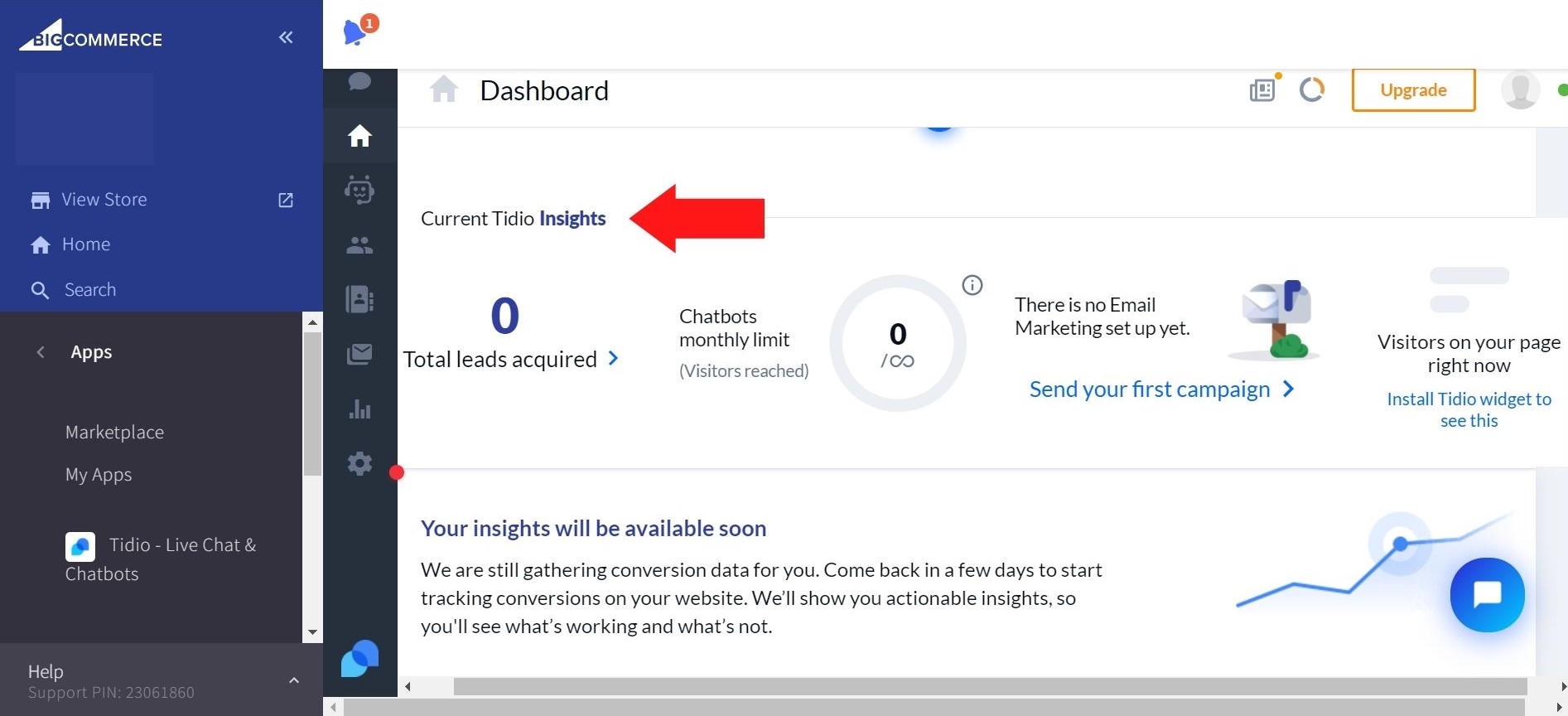Click the chatbots limit info icon
This screenshot has height=716, width=1568.
972,285
